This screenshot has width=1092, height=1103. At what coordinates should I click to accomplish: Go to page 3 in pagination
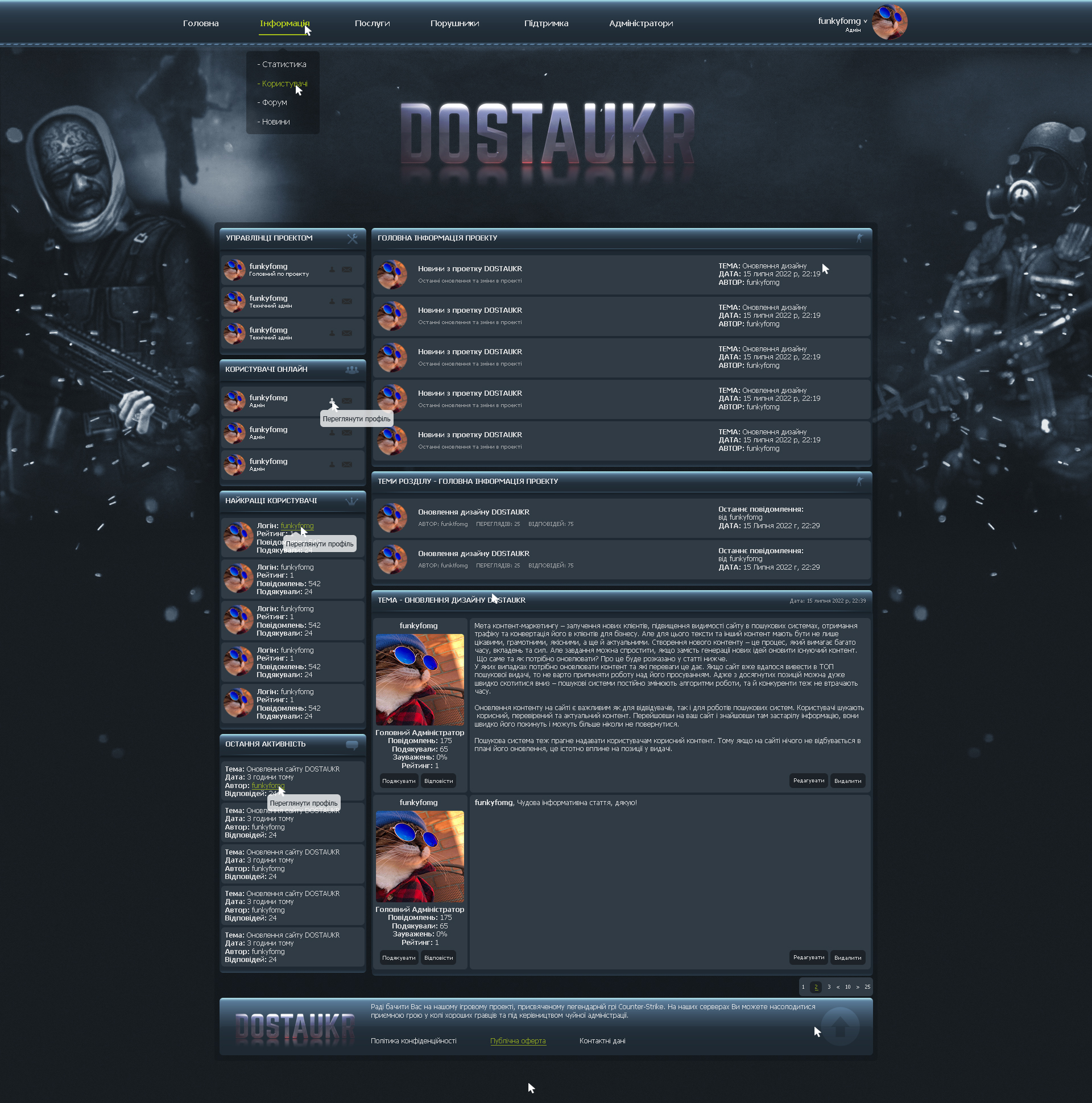point(829,987)
